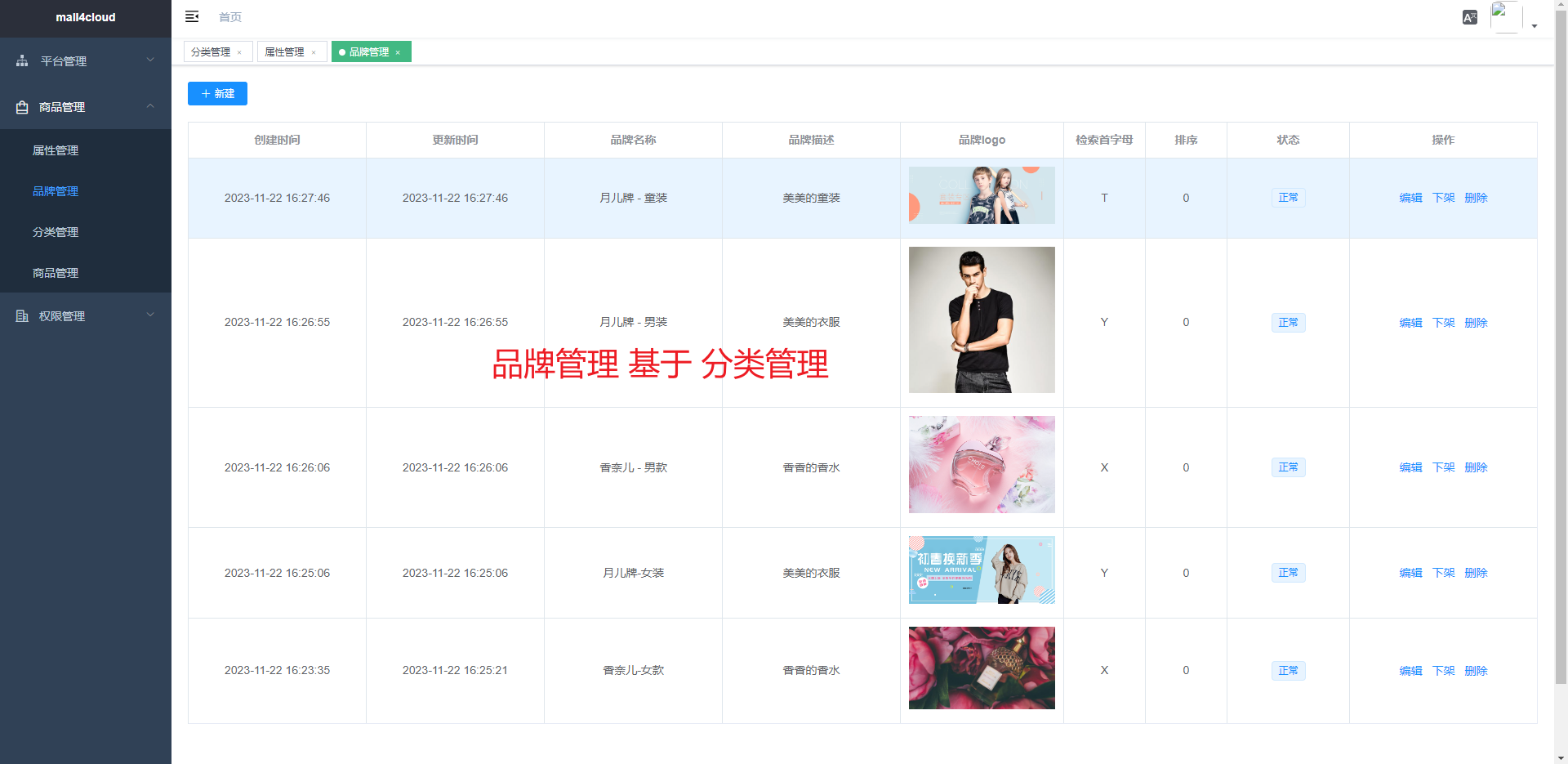The width and height of the screenshot is (1568, 764).
Task: Select the 商品管理 shopping bag icon
Action: coord(21,107)
